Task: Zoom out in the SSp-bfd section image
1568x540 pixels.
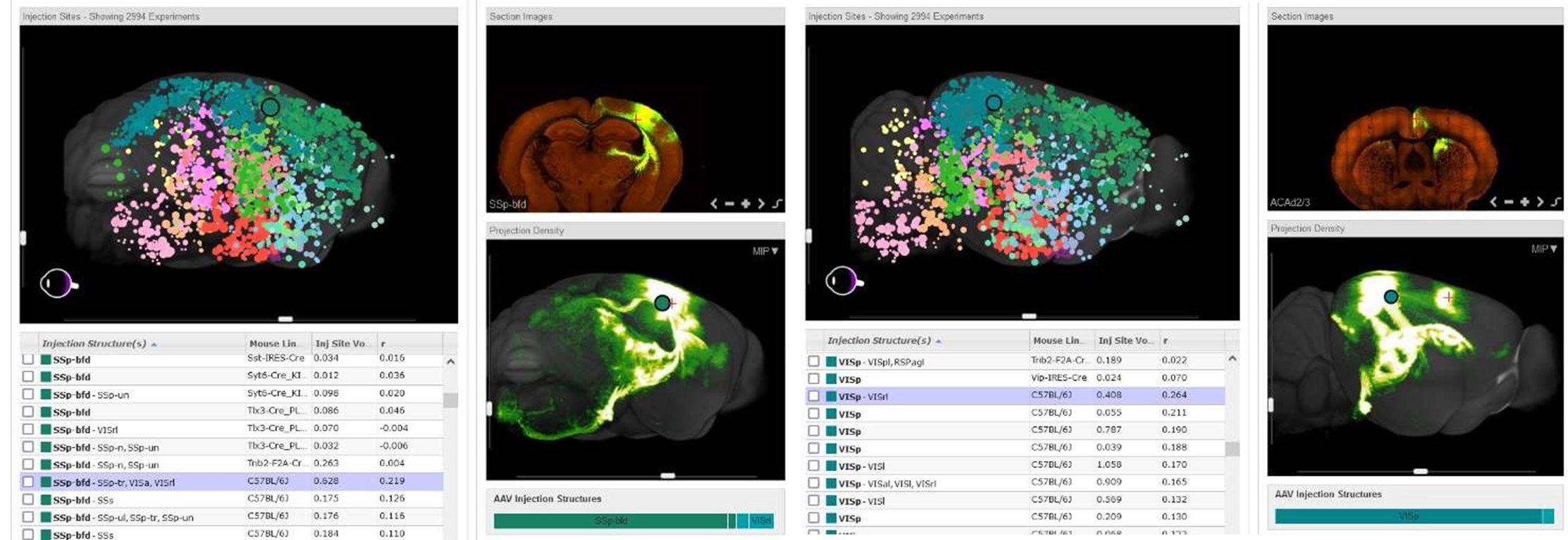Action: point(729,204)
